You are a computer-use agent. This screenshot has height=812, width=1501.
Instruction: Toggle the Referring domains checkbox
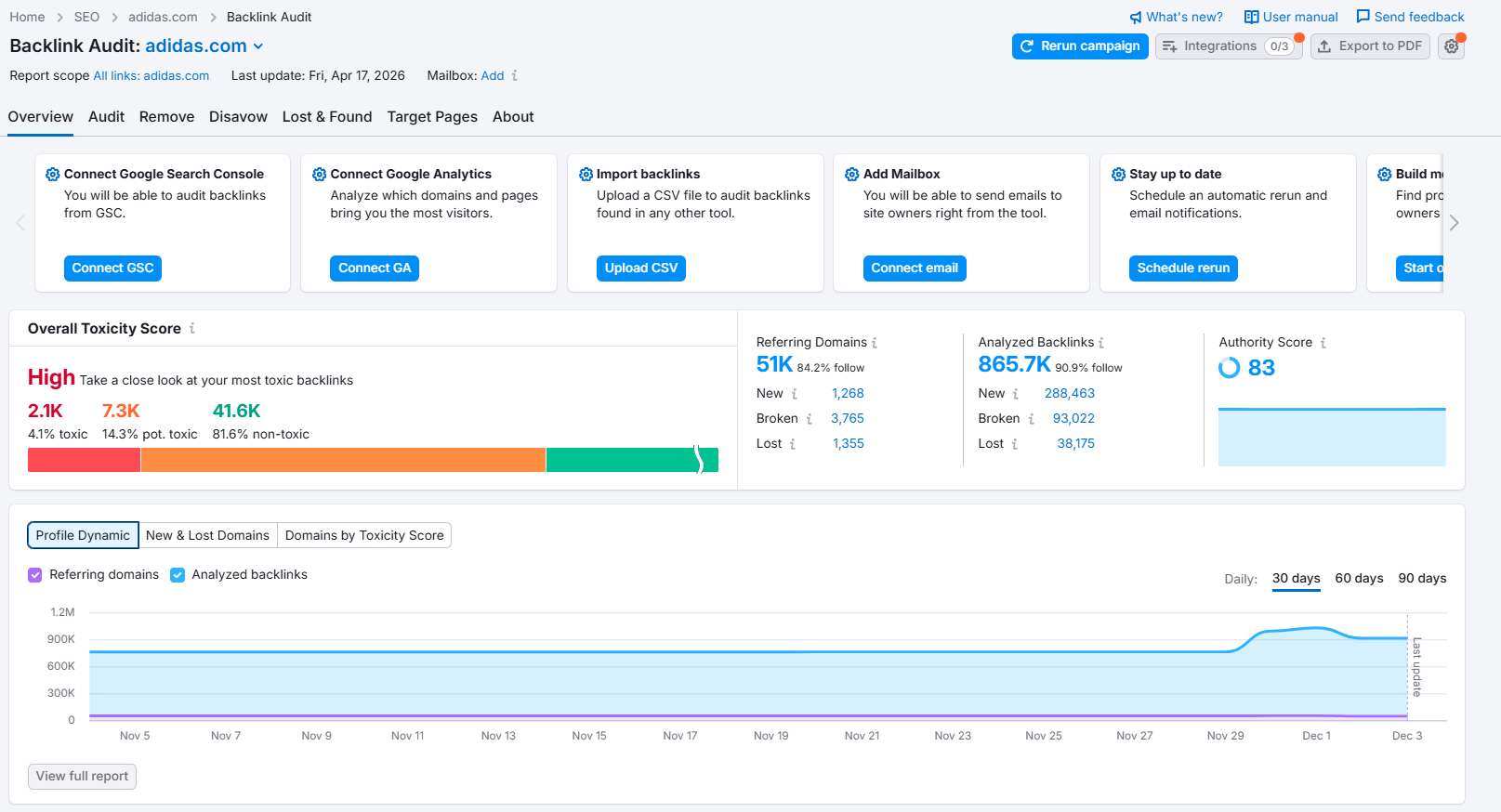click(35, 575)
